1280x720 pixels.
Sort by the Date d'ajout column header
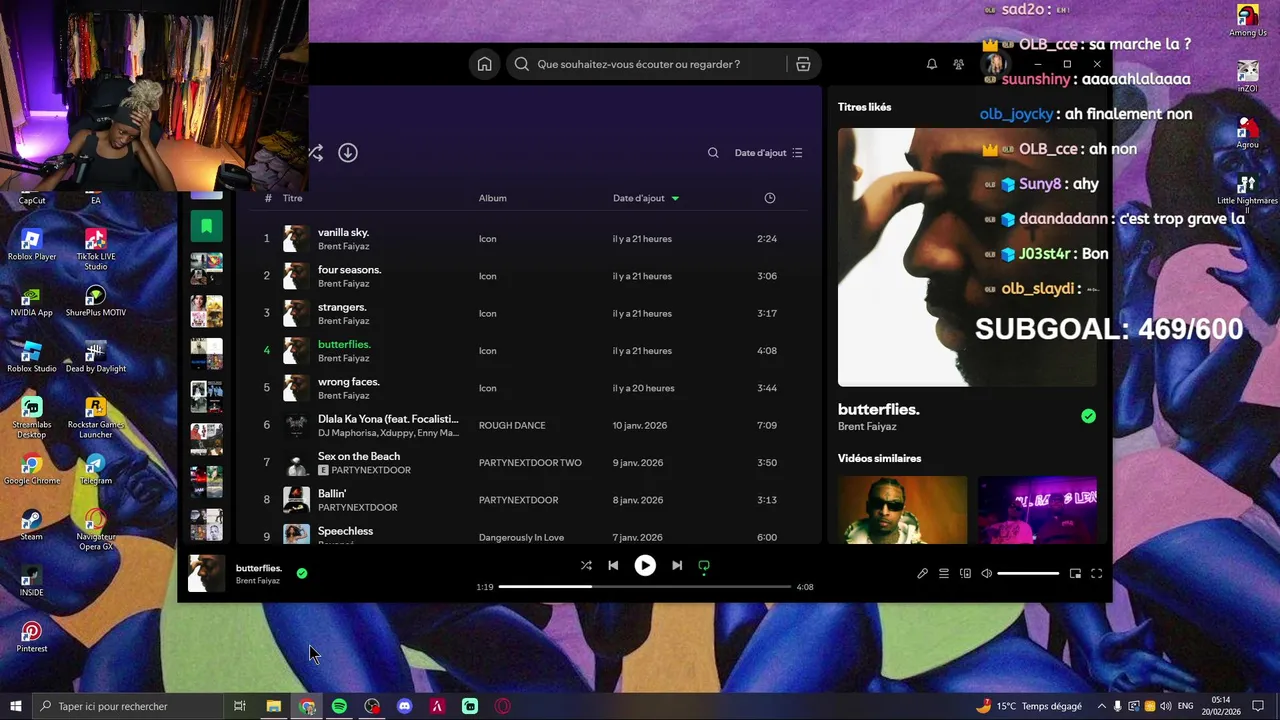[645, 198]
